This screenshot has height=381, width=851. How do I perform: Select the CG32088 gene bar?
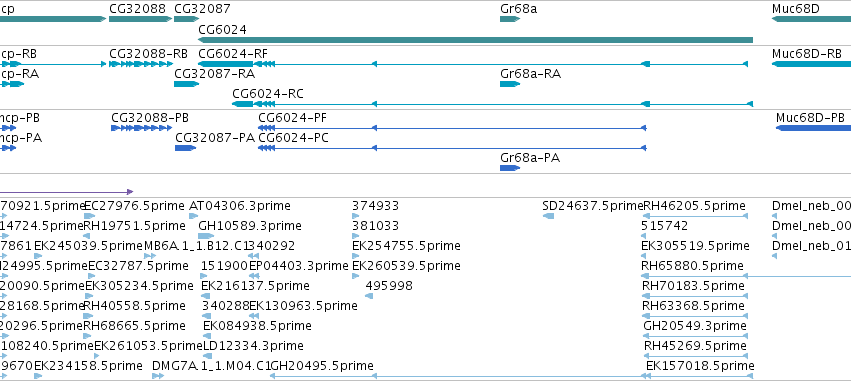pos(141,19)
